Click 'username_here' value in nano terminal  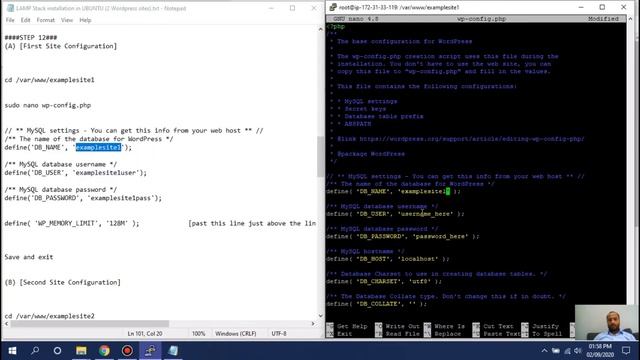[425, 214]
